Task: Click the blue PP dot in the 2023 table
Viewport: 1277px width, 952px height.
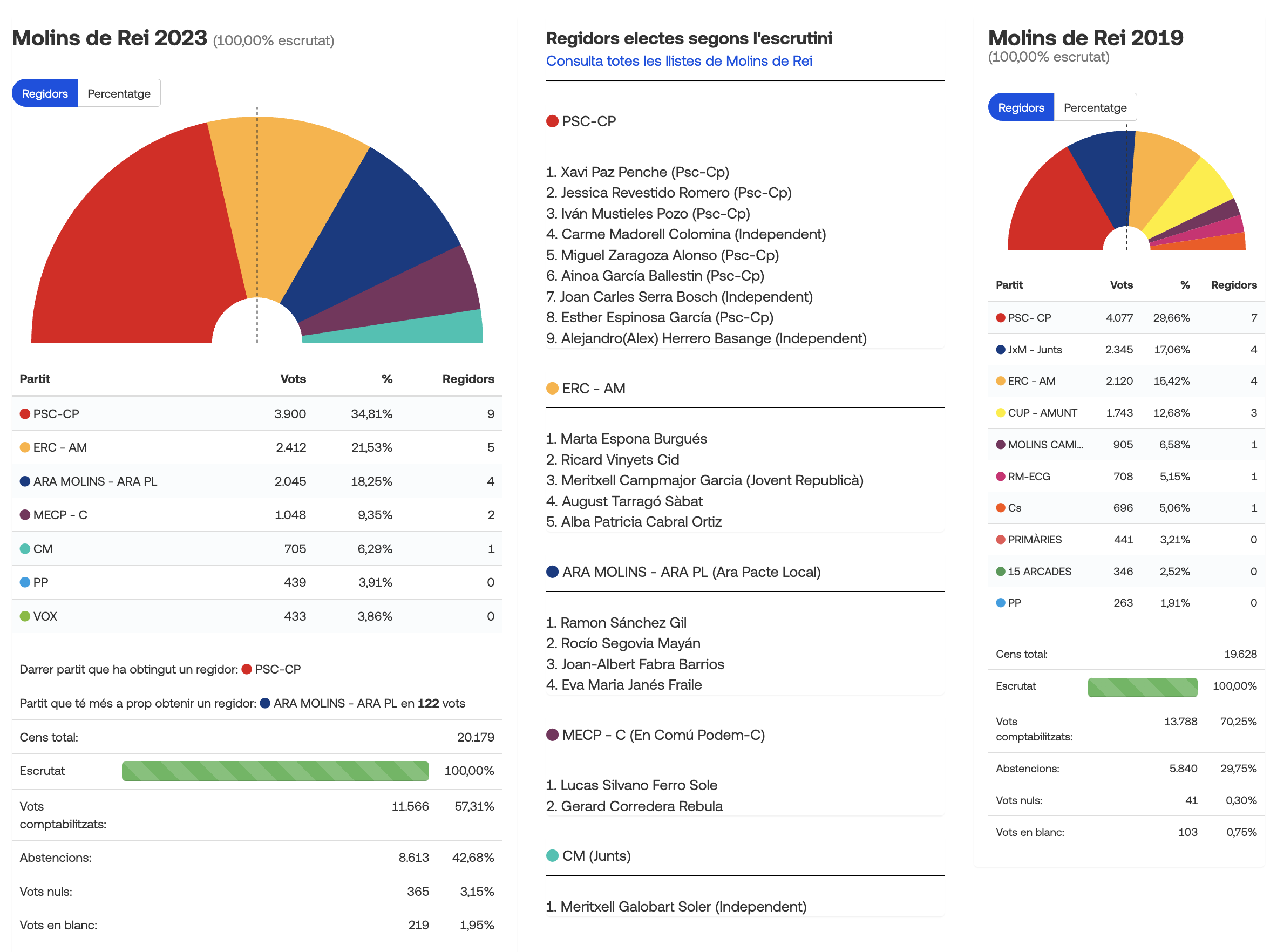Action: (25, 582)
